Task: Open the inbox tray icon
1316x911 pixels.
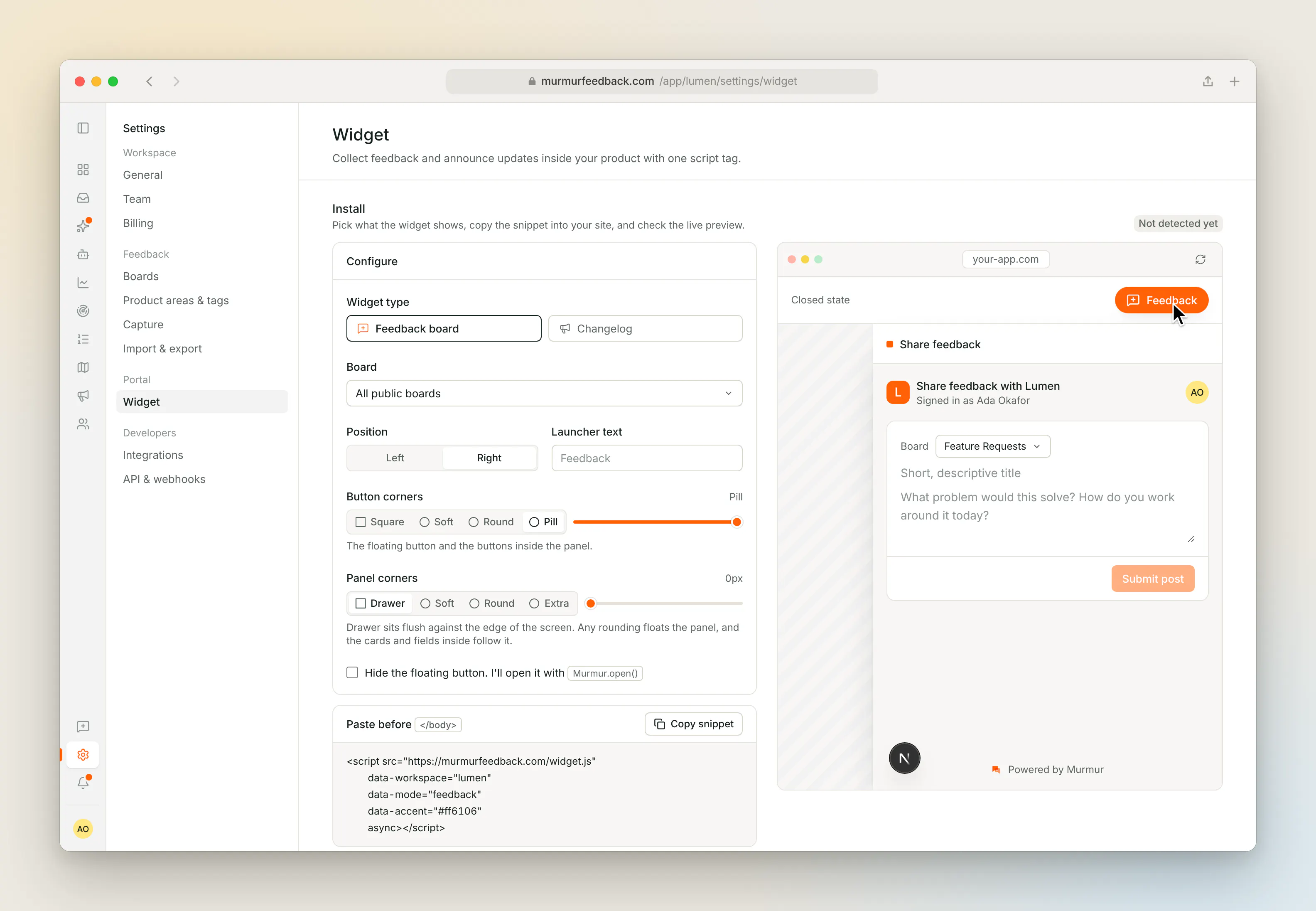Action: click(x=83, y=198)
